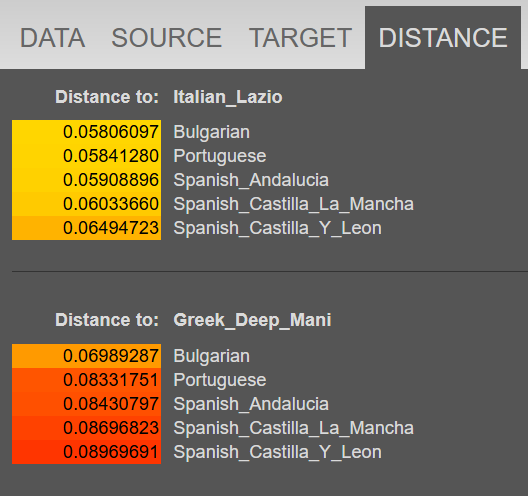This screenshot has width=528, height=496.
Task: Click the 0.06494723 orange distance cell
Action: [87, 228]
